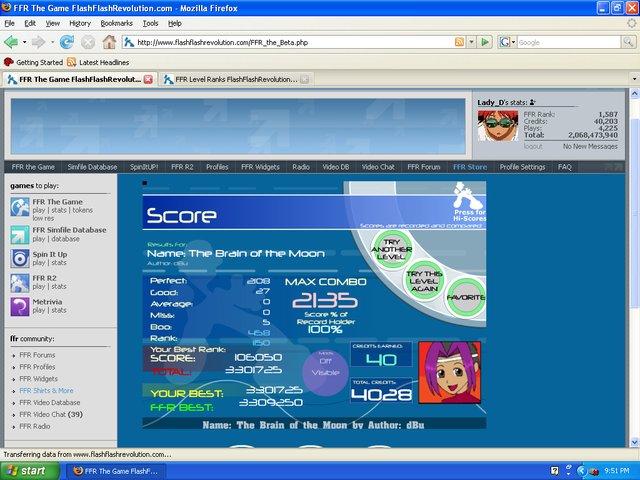
Task: Click the tokens link under FFR The Game
Action: (x=82, y=210)
